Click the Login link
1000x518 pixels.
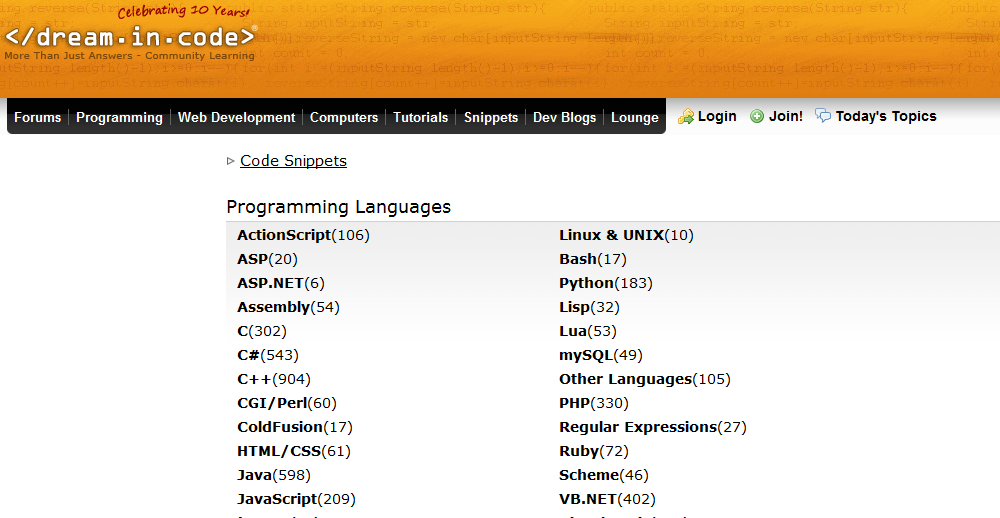pyautogui.click(x=717, y=116)
